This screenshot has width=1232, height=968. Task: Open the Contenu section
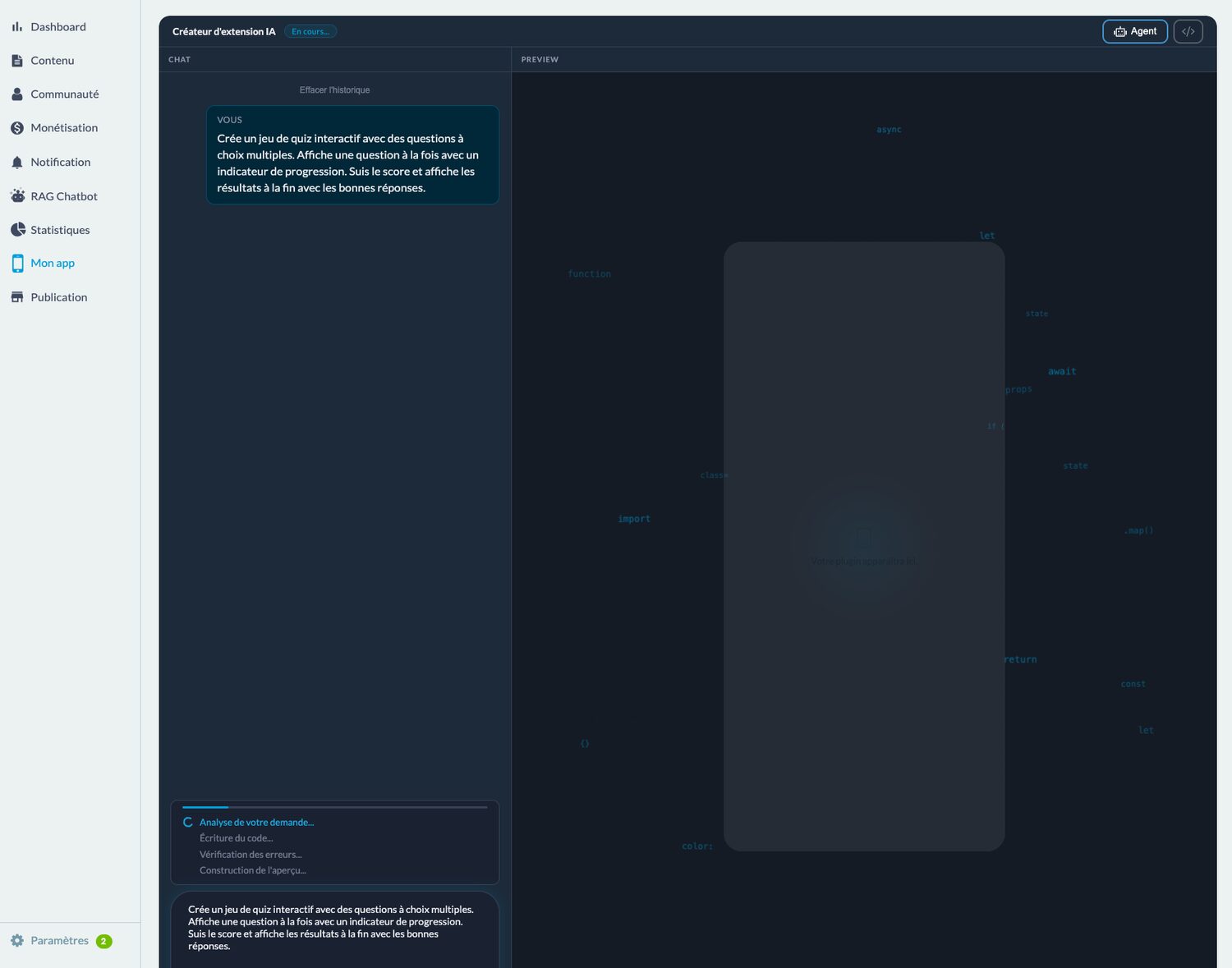click(53, 61)
